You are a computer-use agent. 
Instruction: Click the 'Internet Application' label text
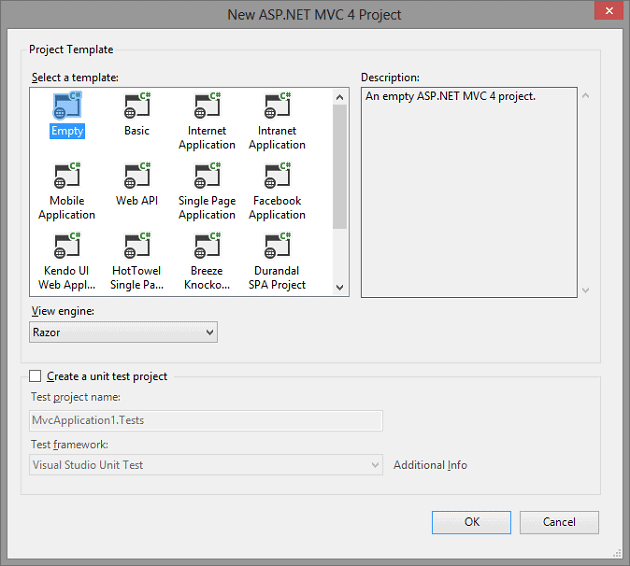coord(207,138)
